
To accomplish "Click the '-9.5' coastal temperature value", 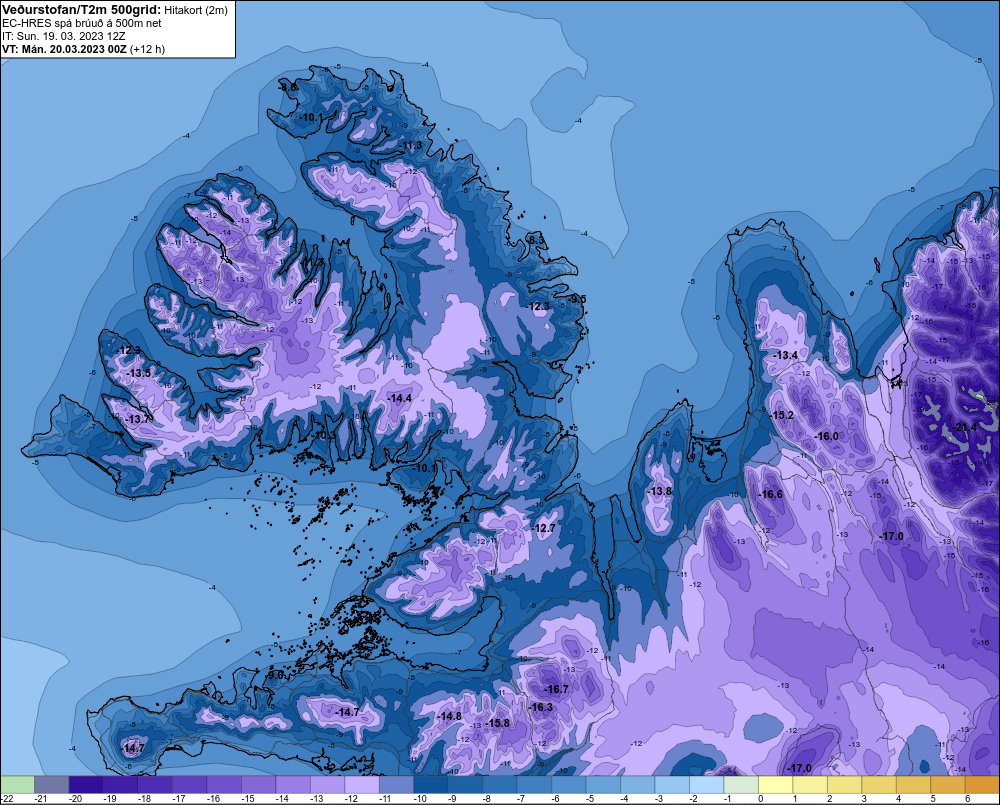I will [x=577, y=299].
